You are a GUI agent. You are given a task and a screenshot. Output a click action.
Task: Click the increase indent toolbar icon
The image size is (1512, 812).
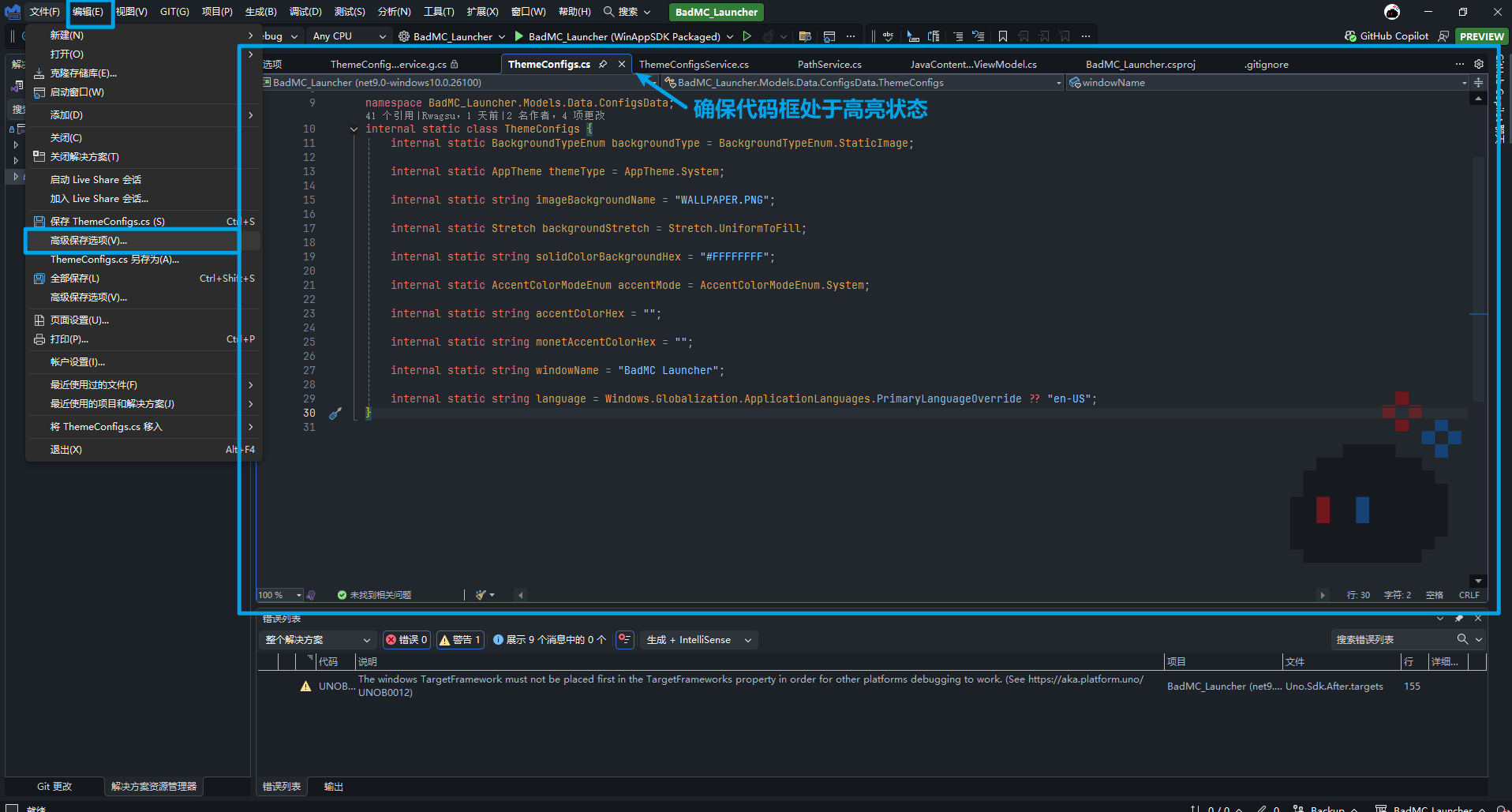[957, 36]
